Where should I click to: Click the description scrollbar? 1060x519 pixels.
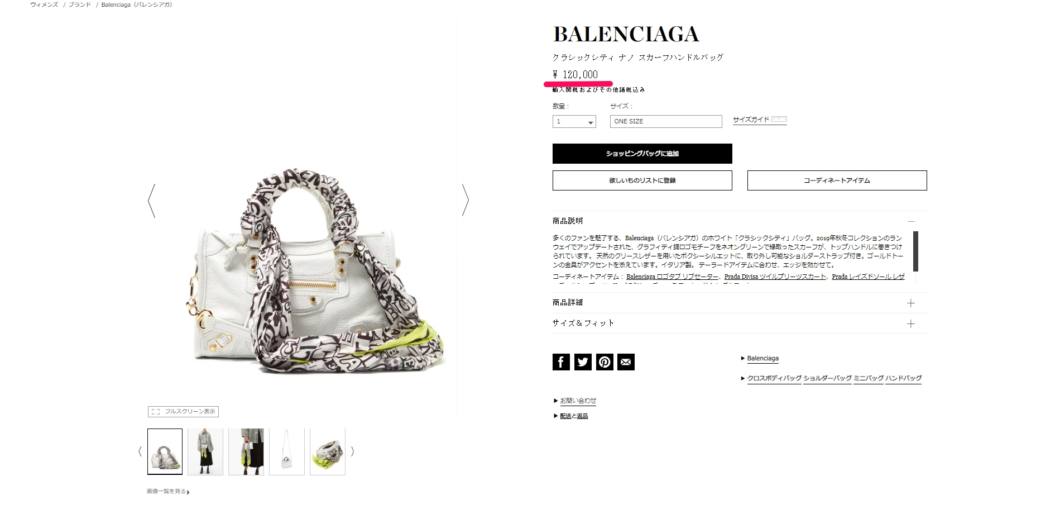point(915,251)
